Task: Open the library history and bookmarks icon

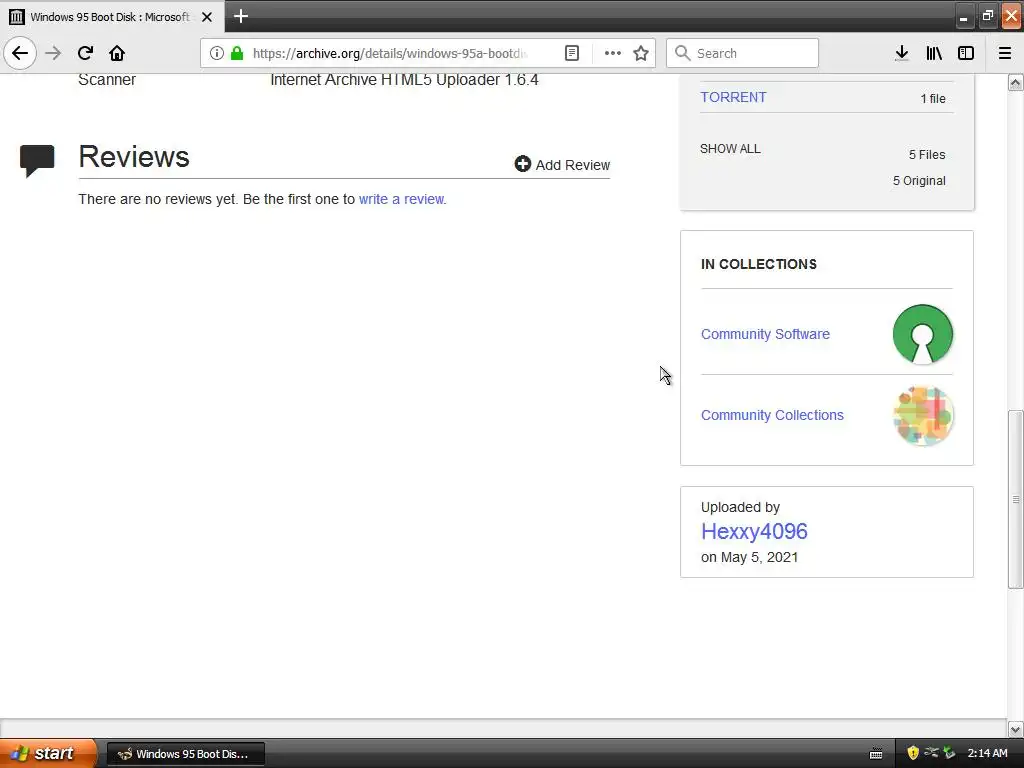Action: pos(934,53)
